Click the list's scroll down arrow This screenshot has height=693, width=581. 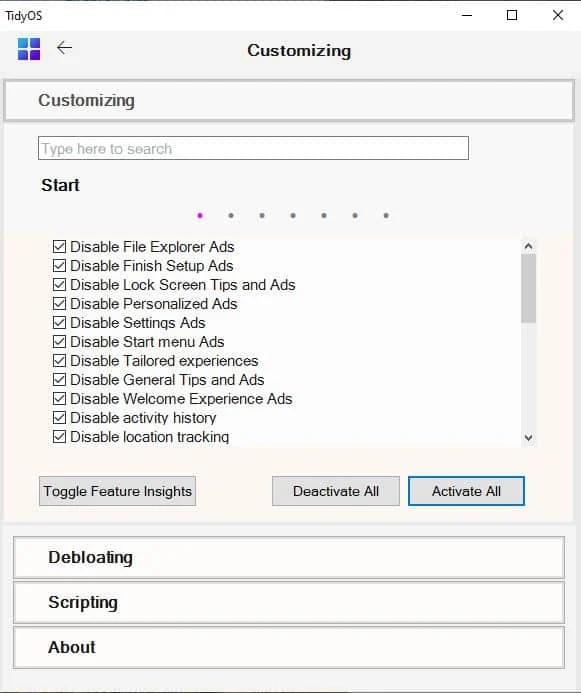(x=528, y=438)
